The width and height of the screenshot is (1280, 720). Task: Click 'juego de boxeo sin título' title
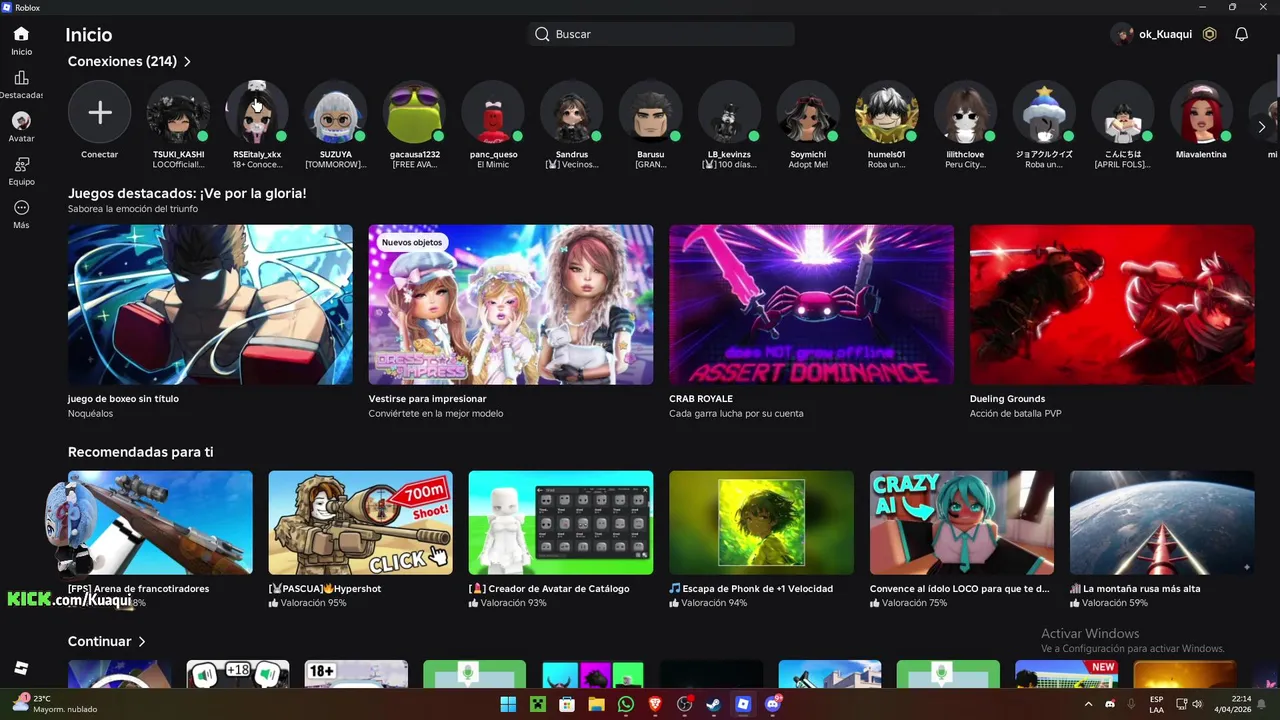click(x=123, y=399)
